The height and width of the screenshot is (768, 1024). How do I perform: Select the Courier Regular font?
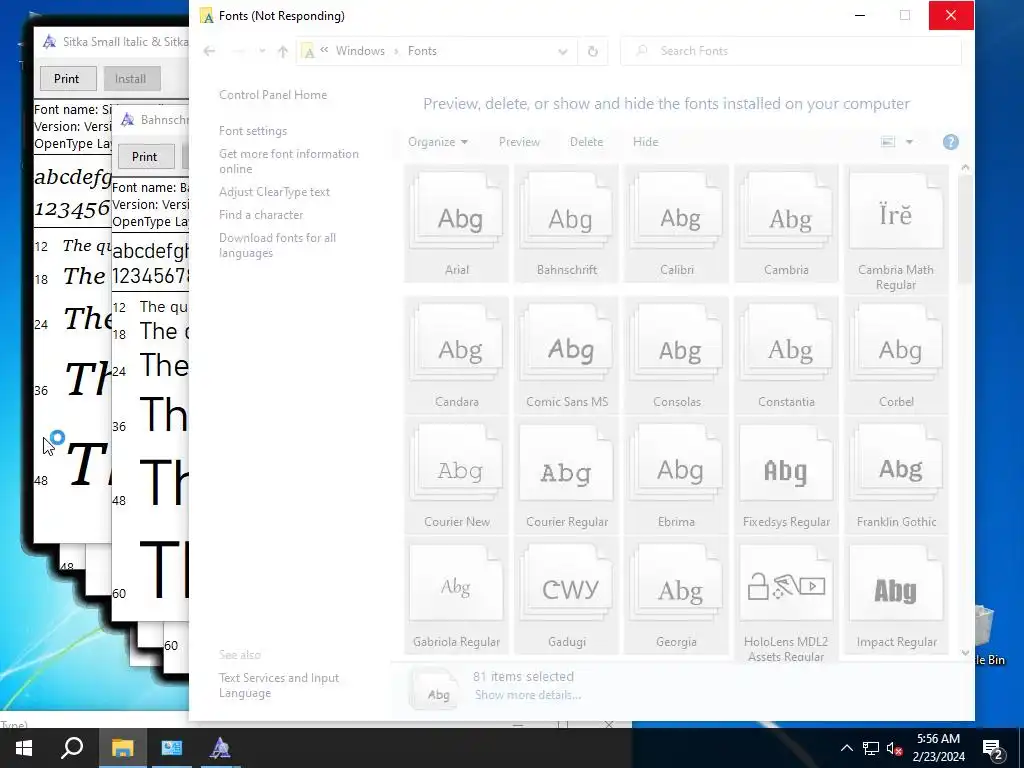coord(566,475)
